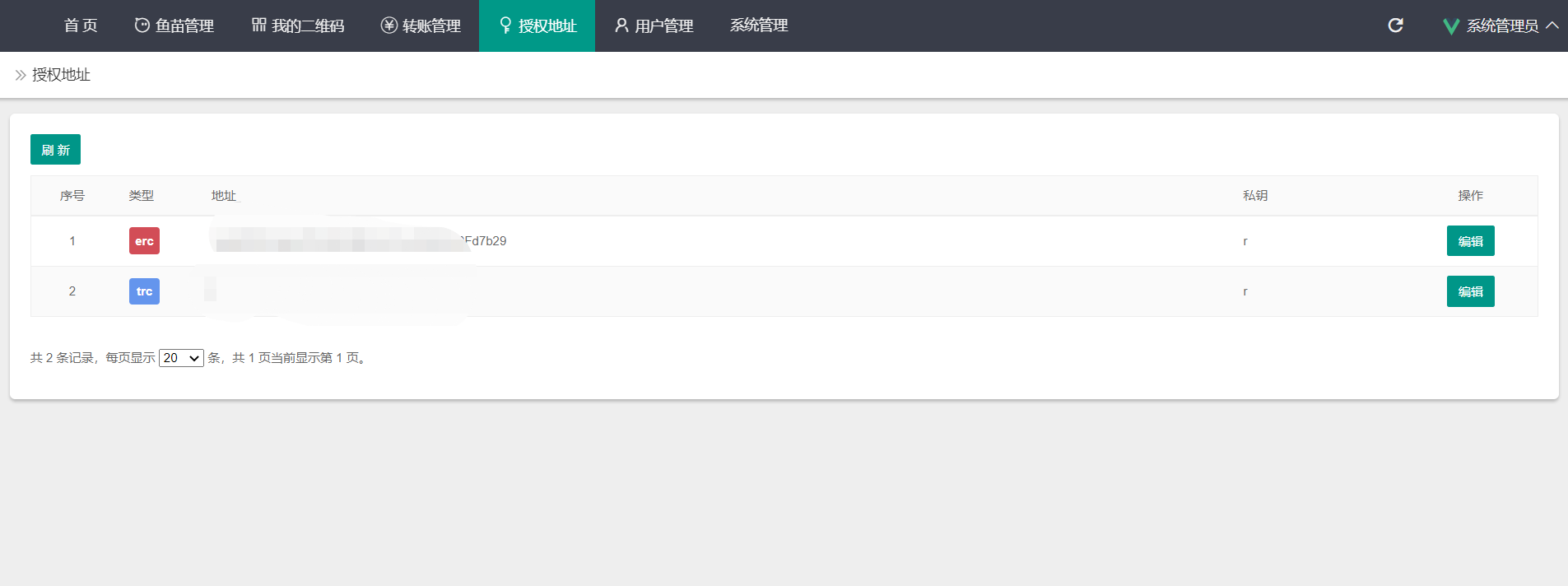The image size is (1568, 586).
Task: Click the red erc type badge
Action: (144, 241)
